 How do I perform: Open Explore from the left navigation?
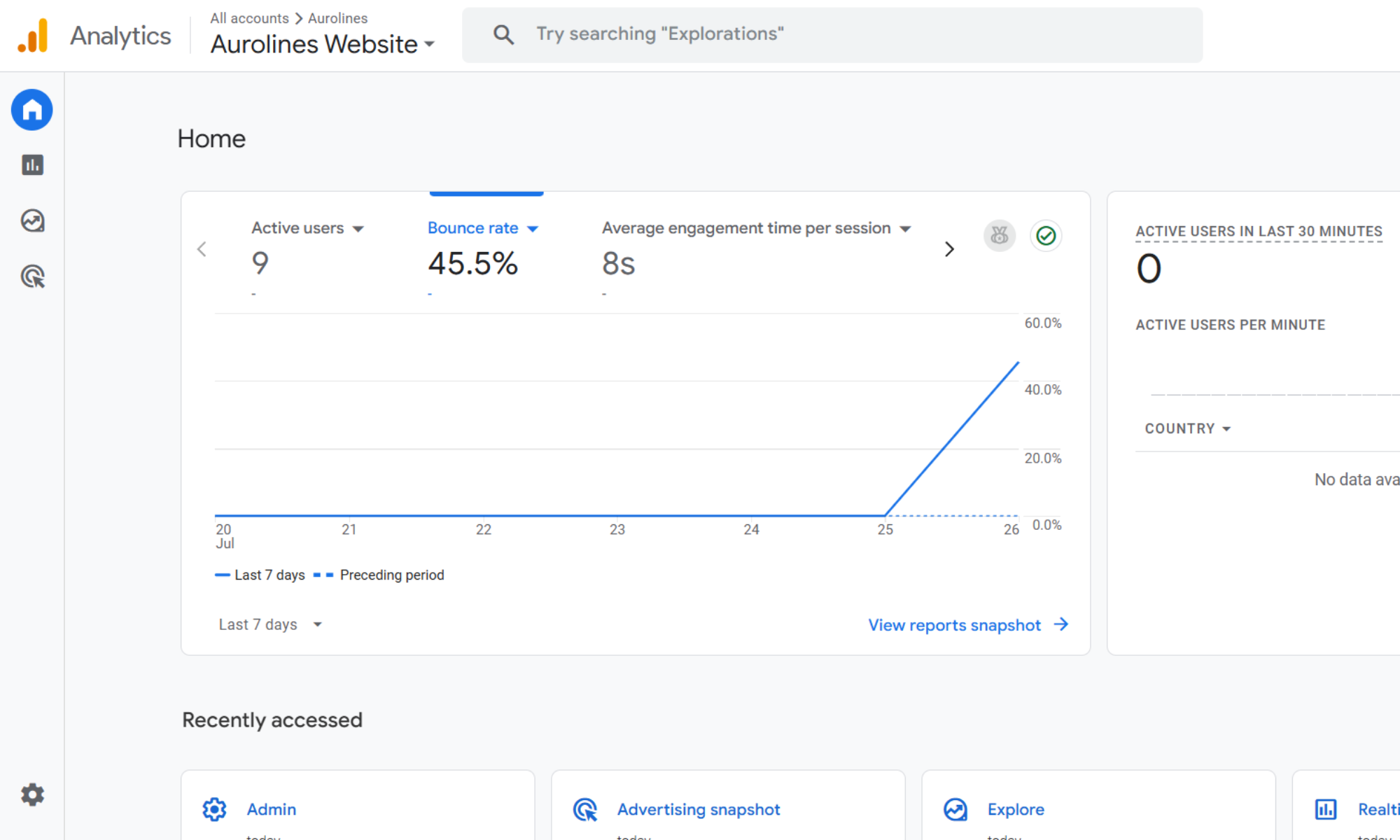point(31,221)
